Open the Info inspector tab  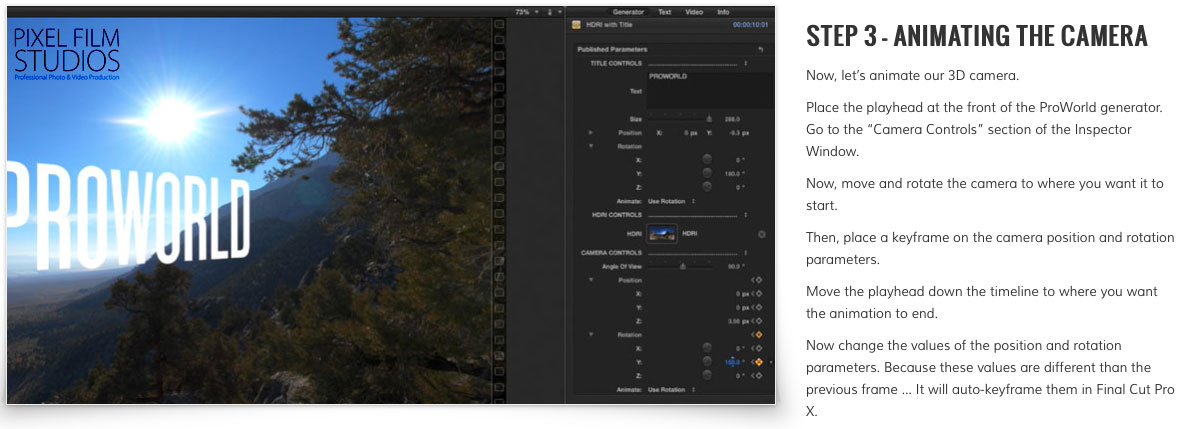(723, 12)
